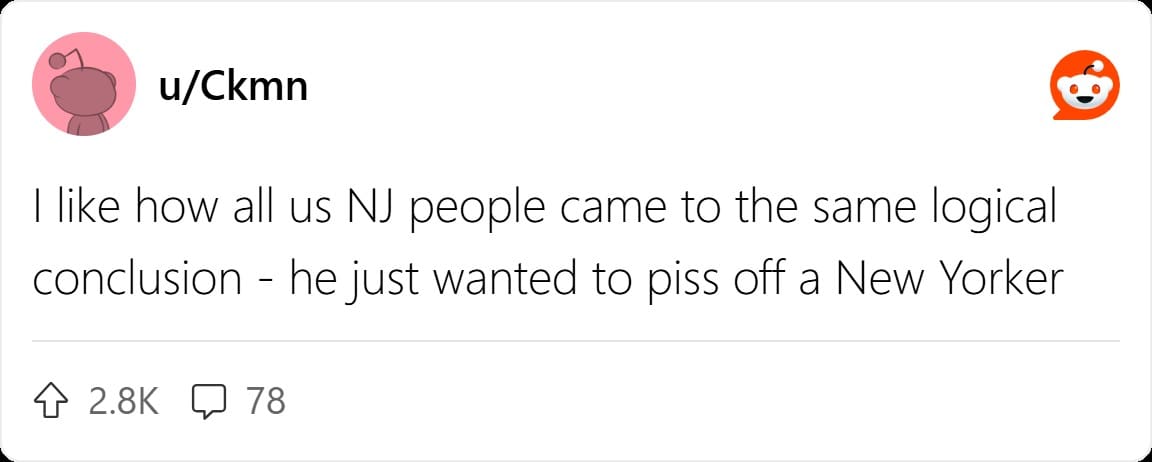This screenshot has height=462, width=1152.
Task: Select the second line beginning with 'conclusion'
Action: [x=548, y=279]
